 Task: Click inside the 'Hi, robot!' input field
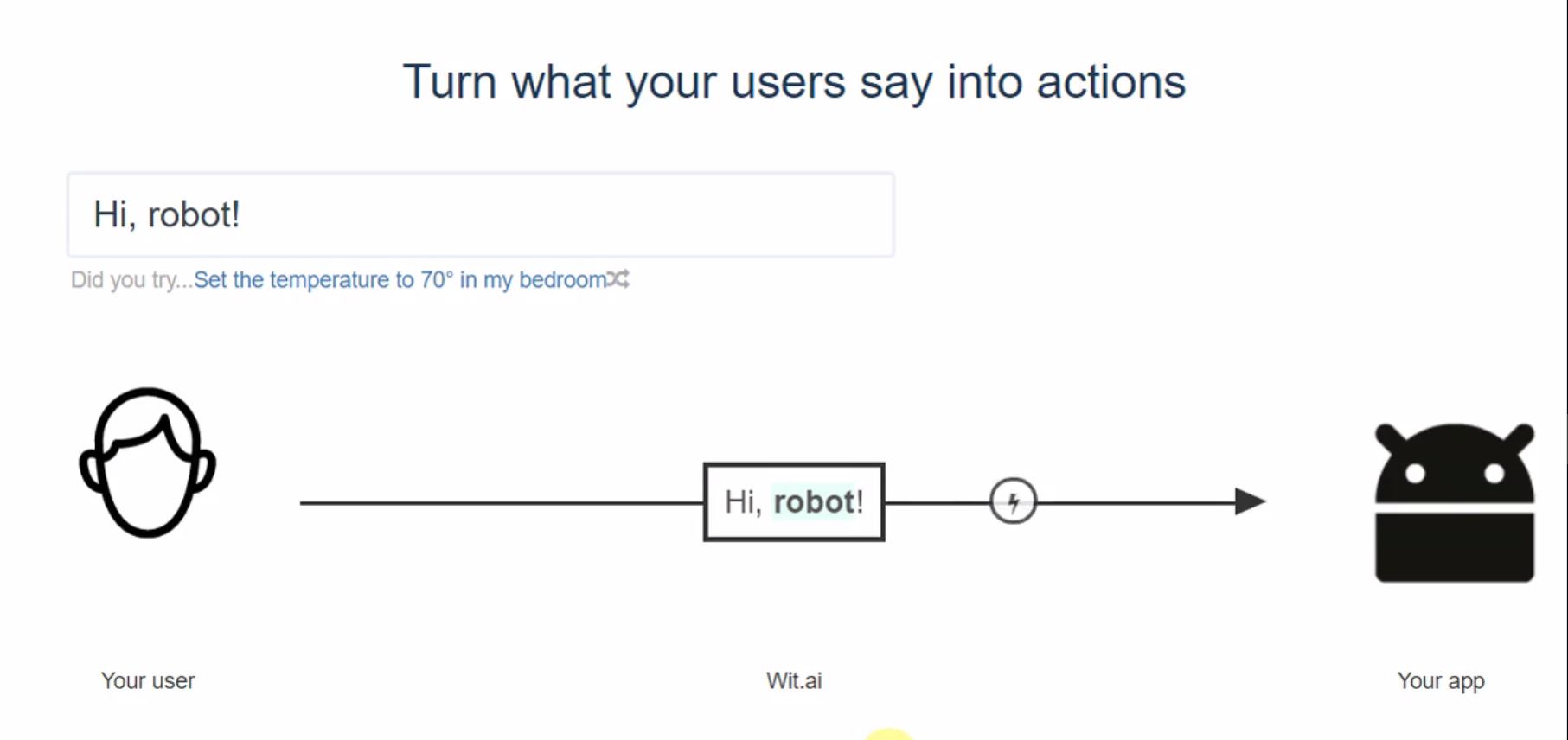pyautogui.click(x=480, y=214)
